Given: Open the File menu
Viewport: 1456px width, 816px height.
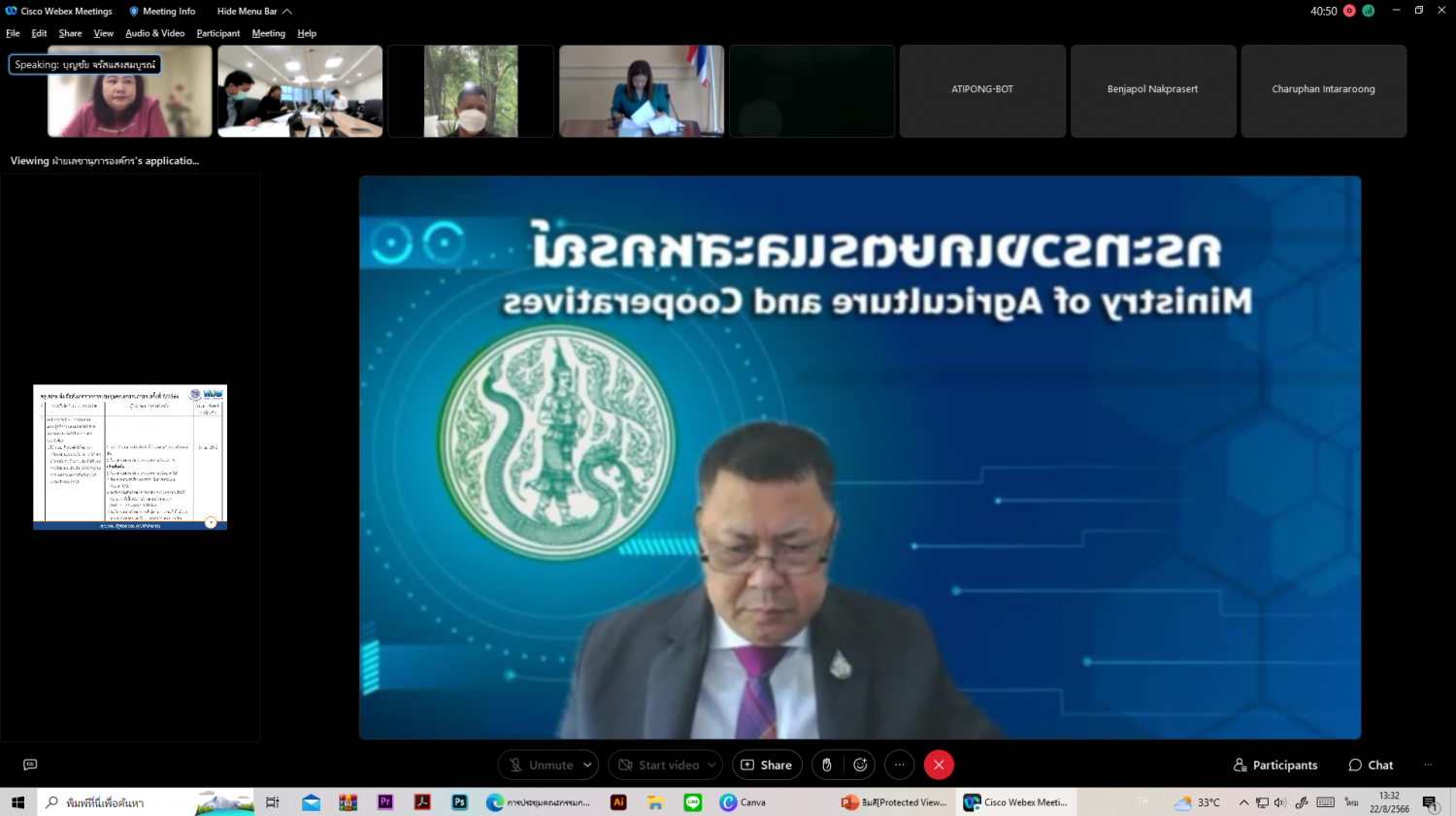Looking at the screenshot, I should pos(13,33).
